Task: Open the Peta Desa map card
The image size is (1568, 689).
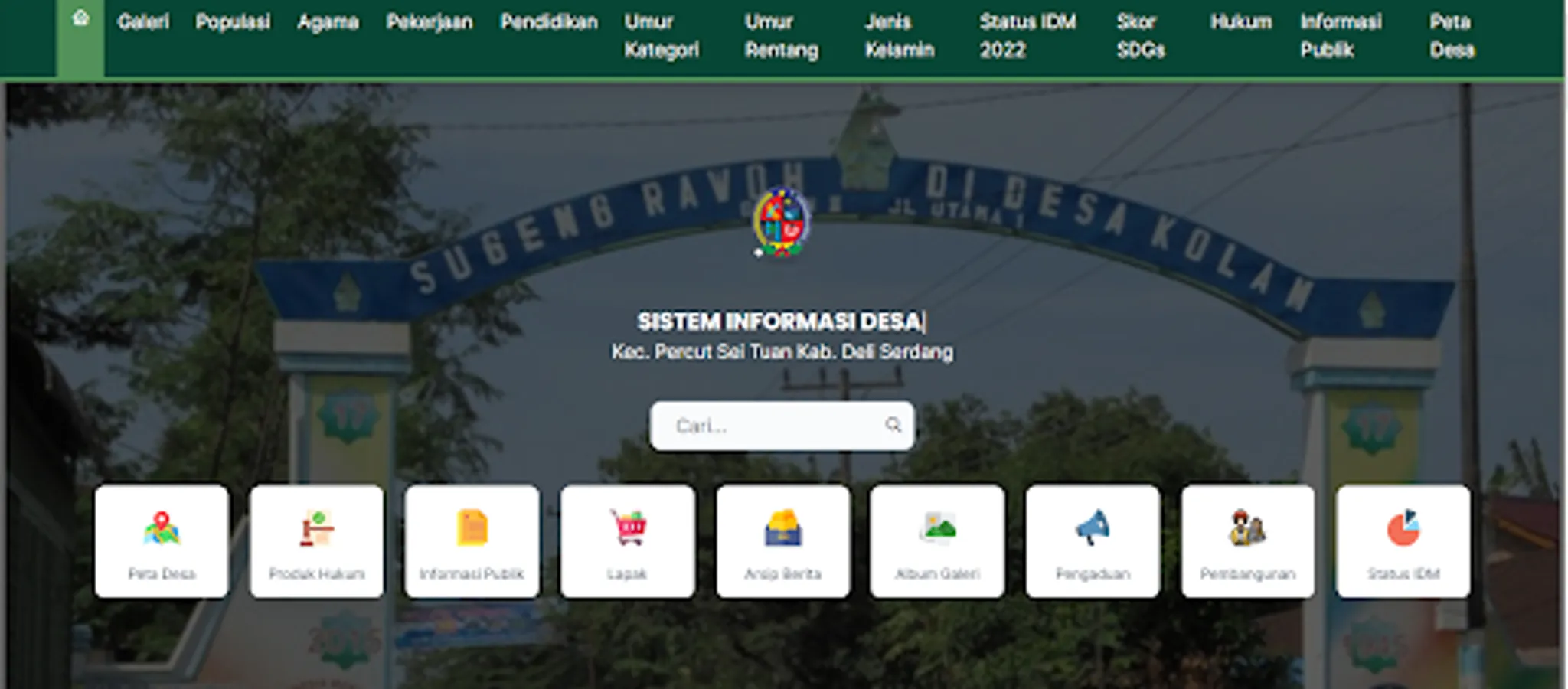Action: click(x=162, y=540)
